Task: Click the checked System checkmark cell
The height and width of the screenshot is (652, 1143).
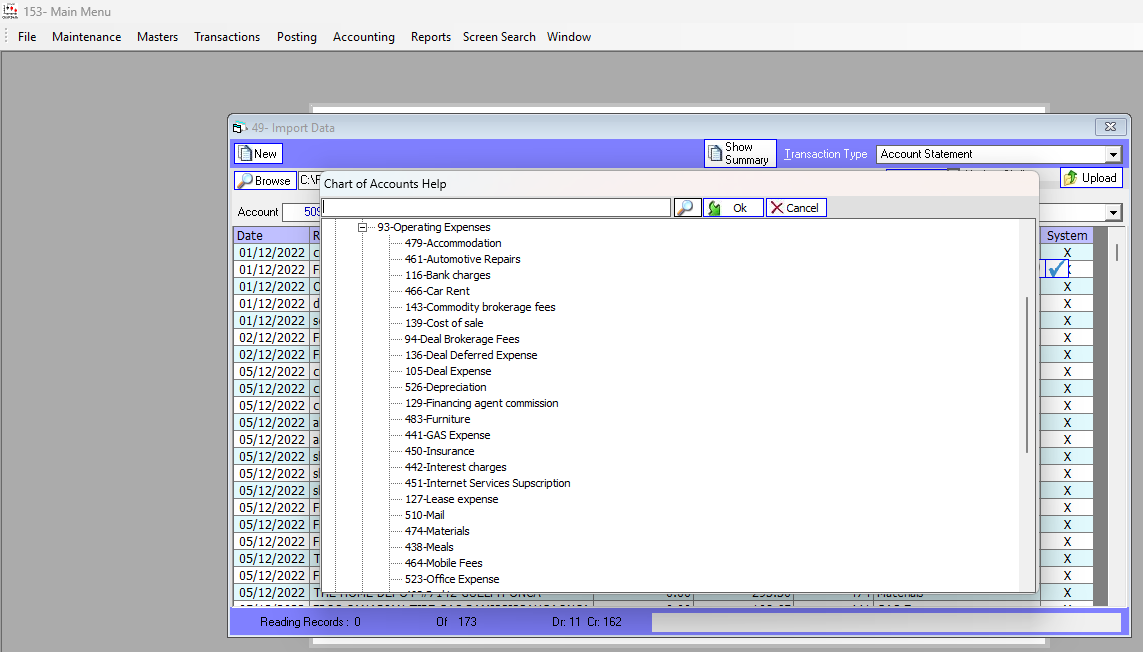Action: (1057, 269)
